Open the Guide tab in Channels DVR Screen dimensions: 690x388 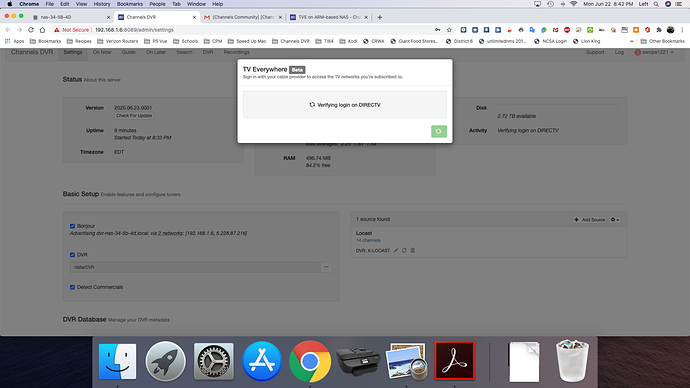coord(128,52)
